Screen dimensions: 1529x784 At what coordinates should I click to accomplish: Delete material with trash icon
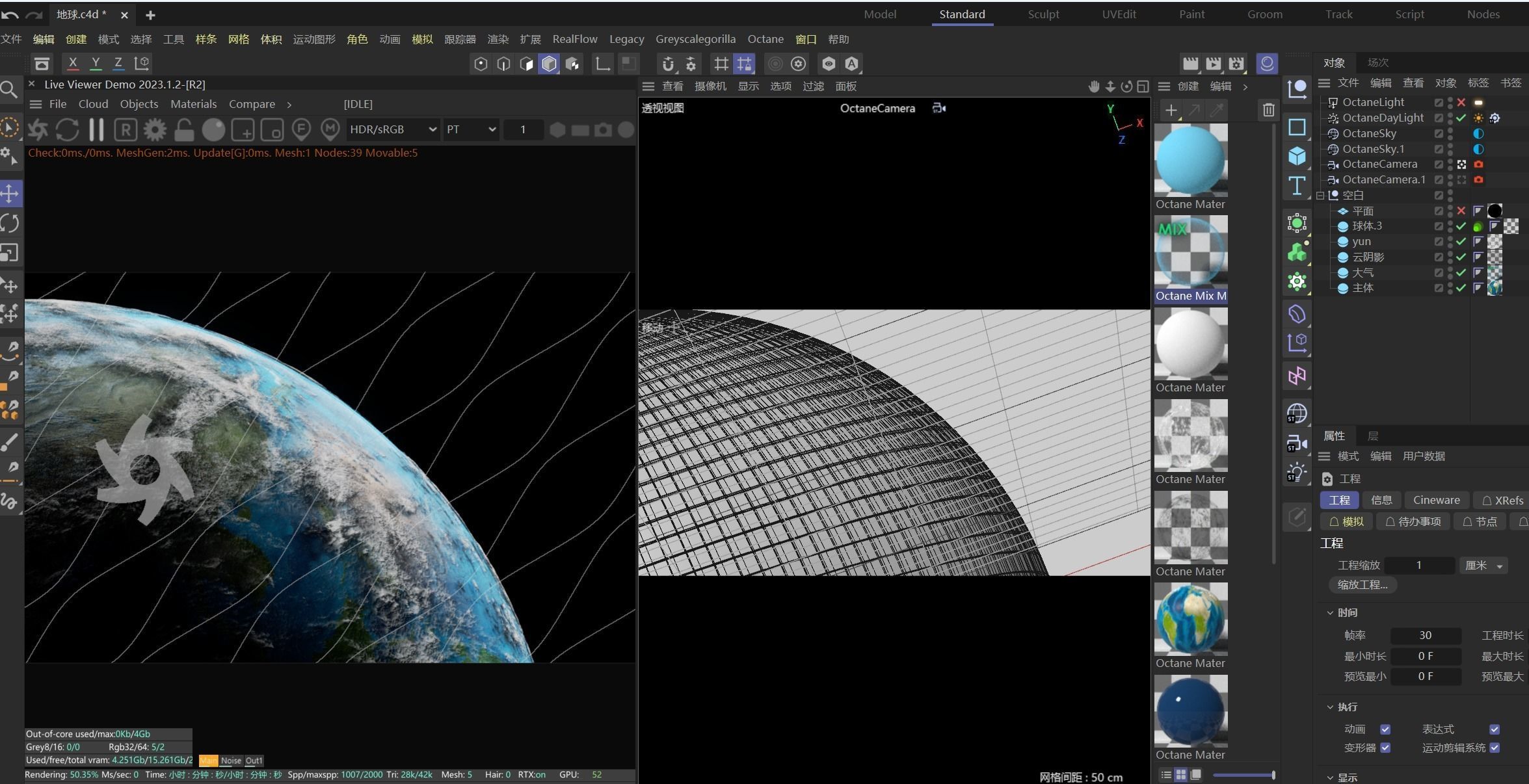[x=1268, y=110]
